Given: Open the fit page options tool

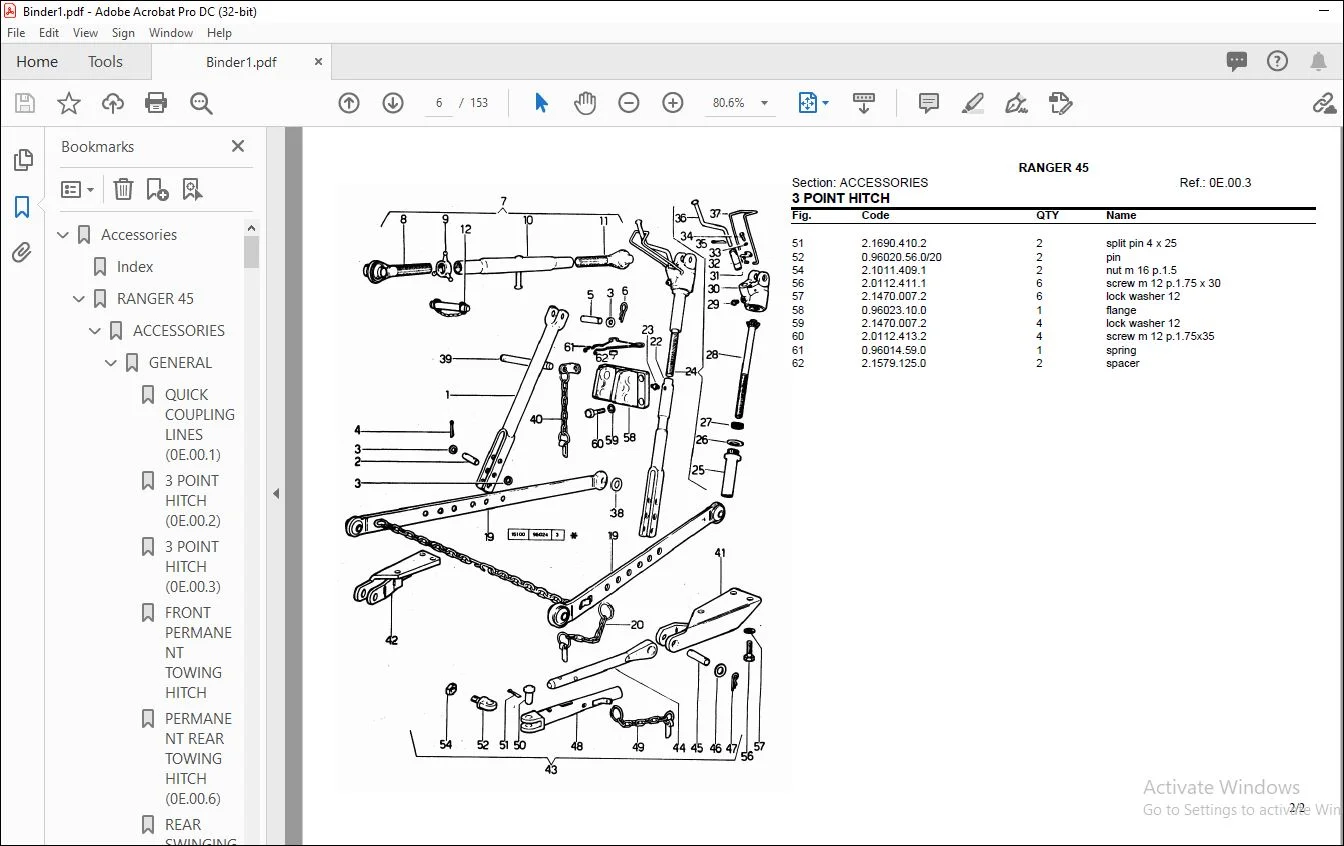Looking at the screenshot, I should (x=813, y=103).
